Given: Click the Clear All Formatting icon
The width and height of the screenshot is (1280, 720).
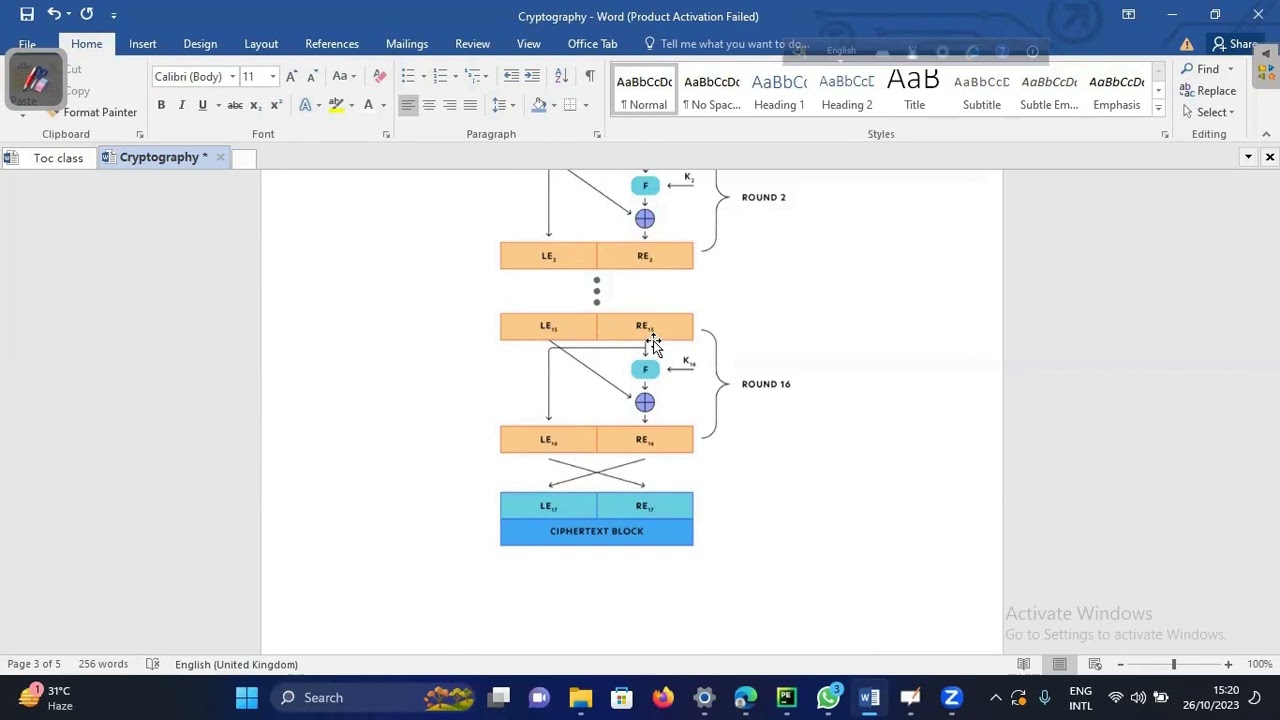Looking at the screenshot, I should (x=379, y=76).
